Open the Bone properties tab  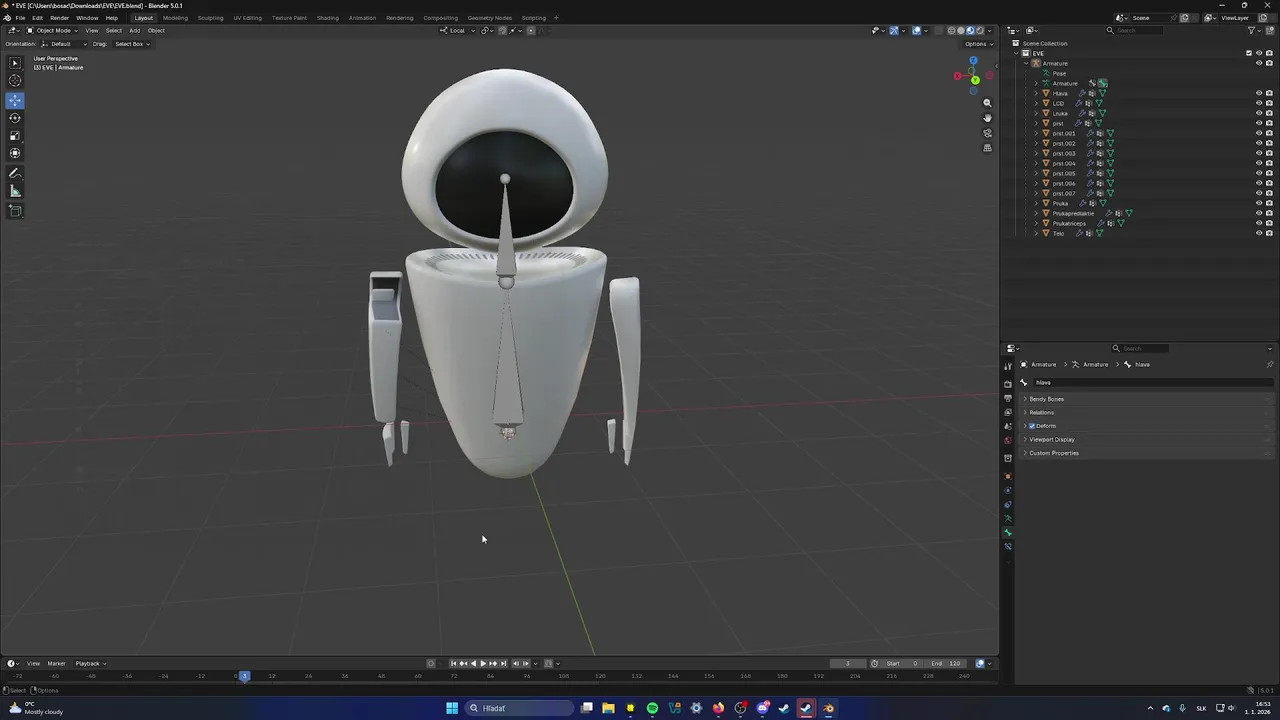pos(1008,533)
